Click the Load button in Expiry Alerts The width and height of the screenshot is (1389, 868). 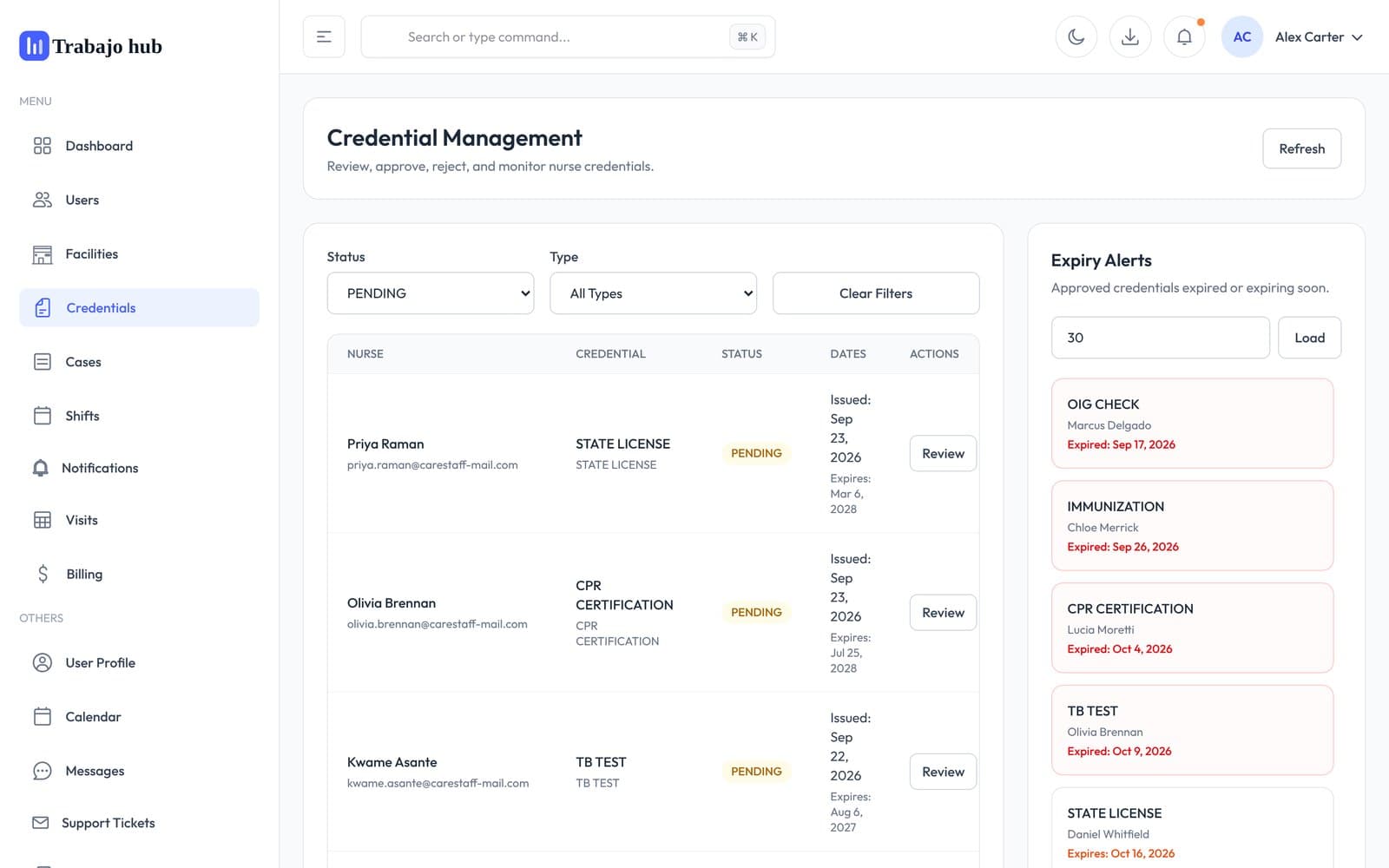tap(1309, 338)
